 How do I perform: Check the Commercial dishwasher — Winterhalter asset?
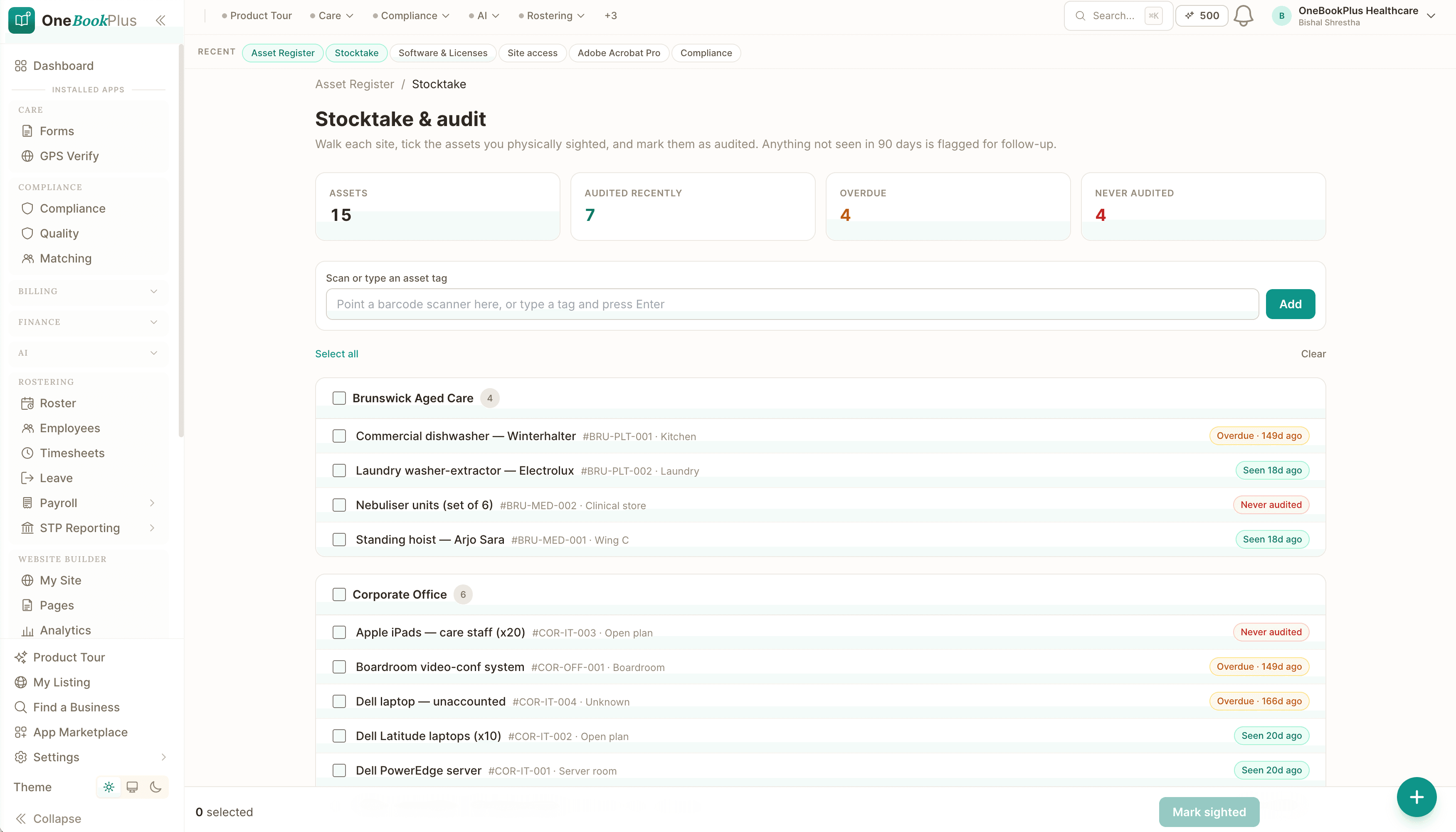tap(339, 436)
